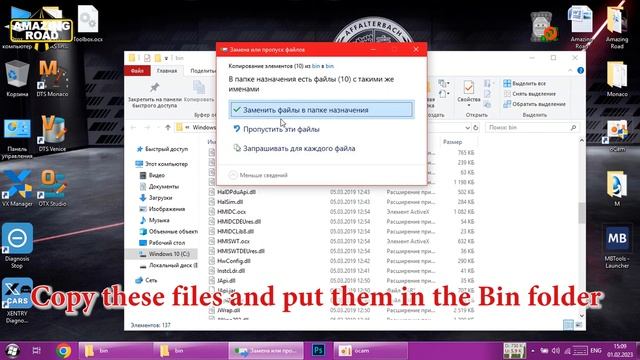Open Загрузки in the navigation pane

click(x=156, y=198)
